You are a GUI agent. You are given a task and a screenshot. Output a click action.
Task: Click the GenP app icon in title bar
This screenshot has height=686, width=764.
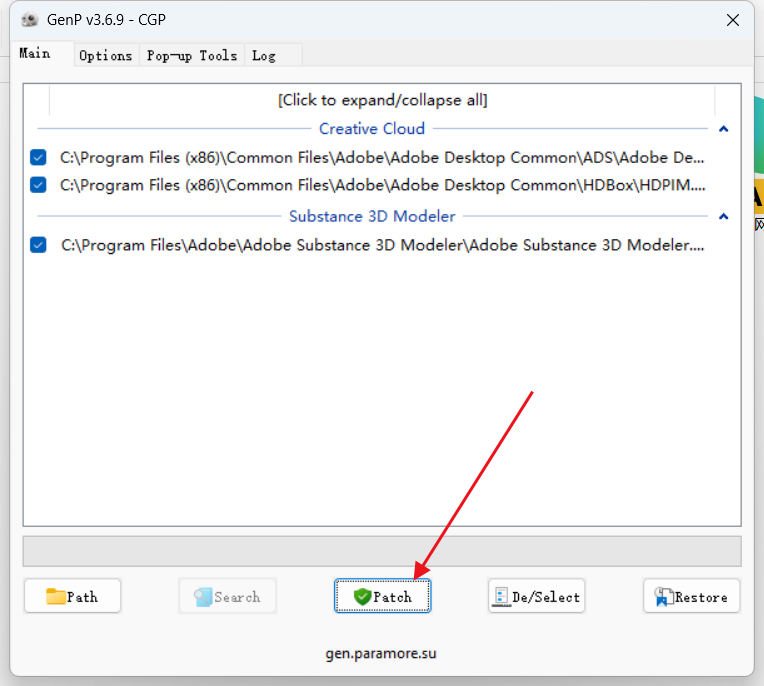pyautogui.click(x=30, y=20)
